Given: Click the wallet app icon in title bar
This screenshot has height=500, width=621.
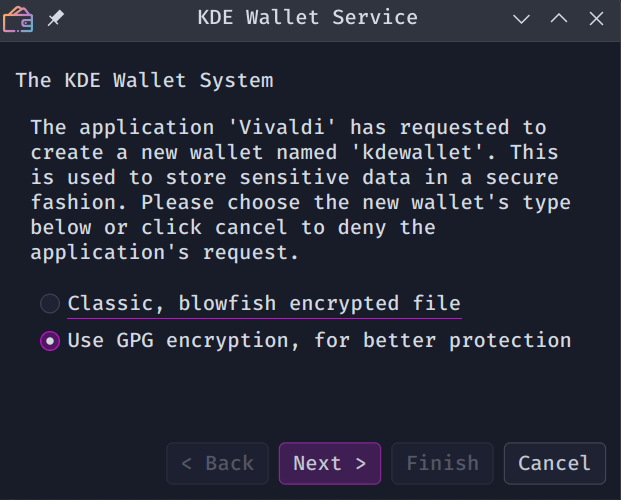Looking at the screenshot, I should click(18, 18).
